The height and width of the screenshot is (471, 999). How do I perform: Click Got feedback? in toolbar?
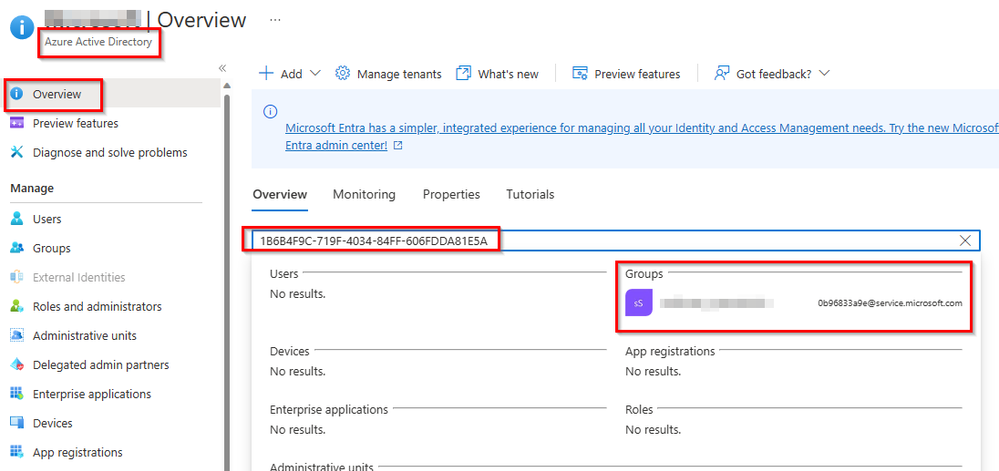click(772, 73)
